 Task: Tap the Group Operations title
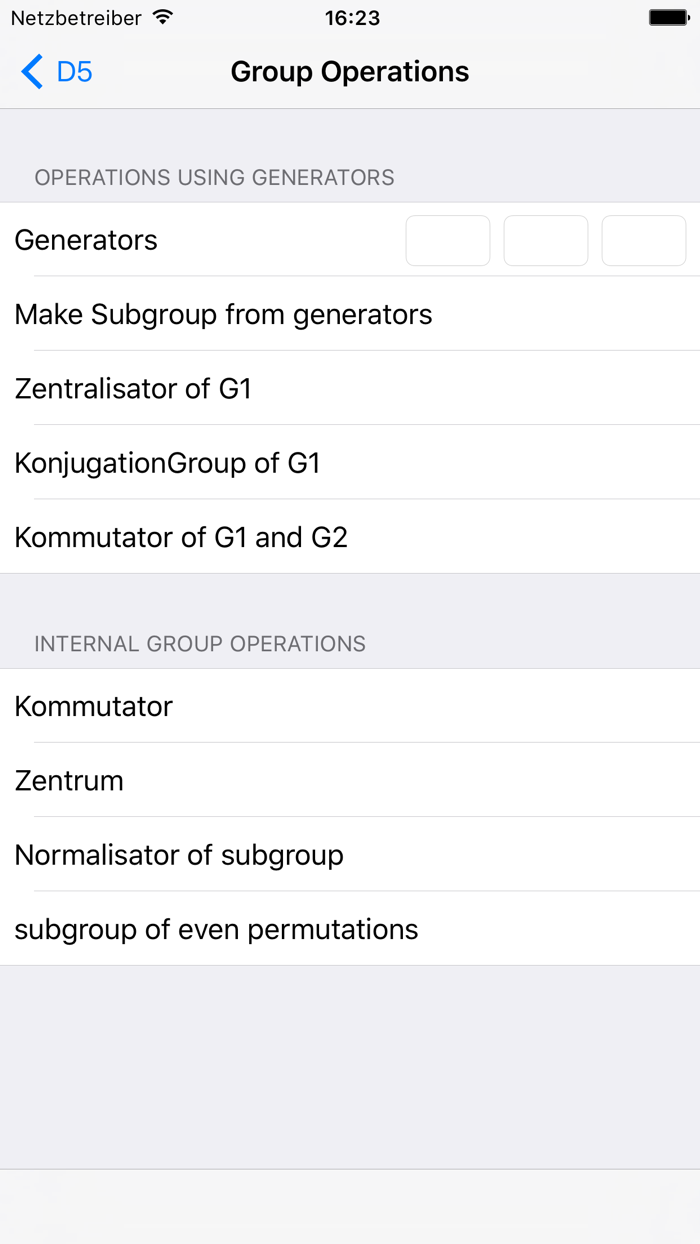coord(349,72)
